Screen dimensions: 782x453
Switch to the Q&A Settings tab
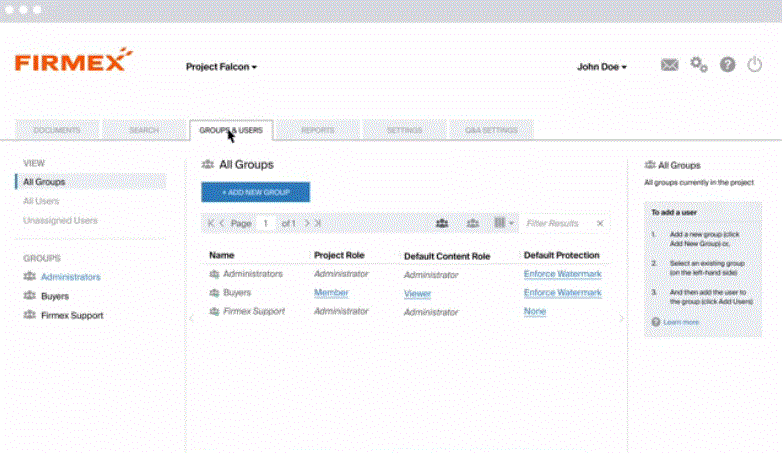click(491, 130)
